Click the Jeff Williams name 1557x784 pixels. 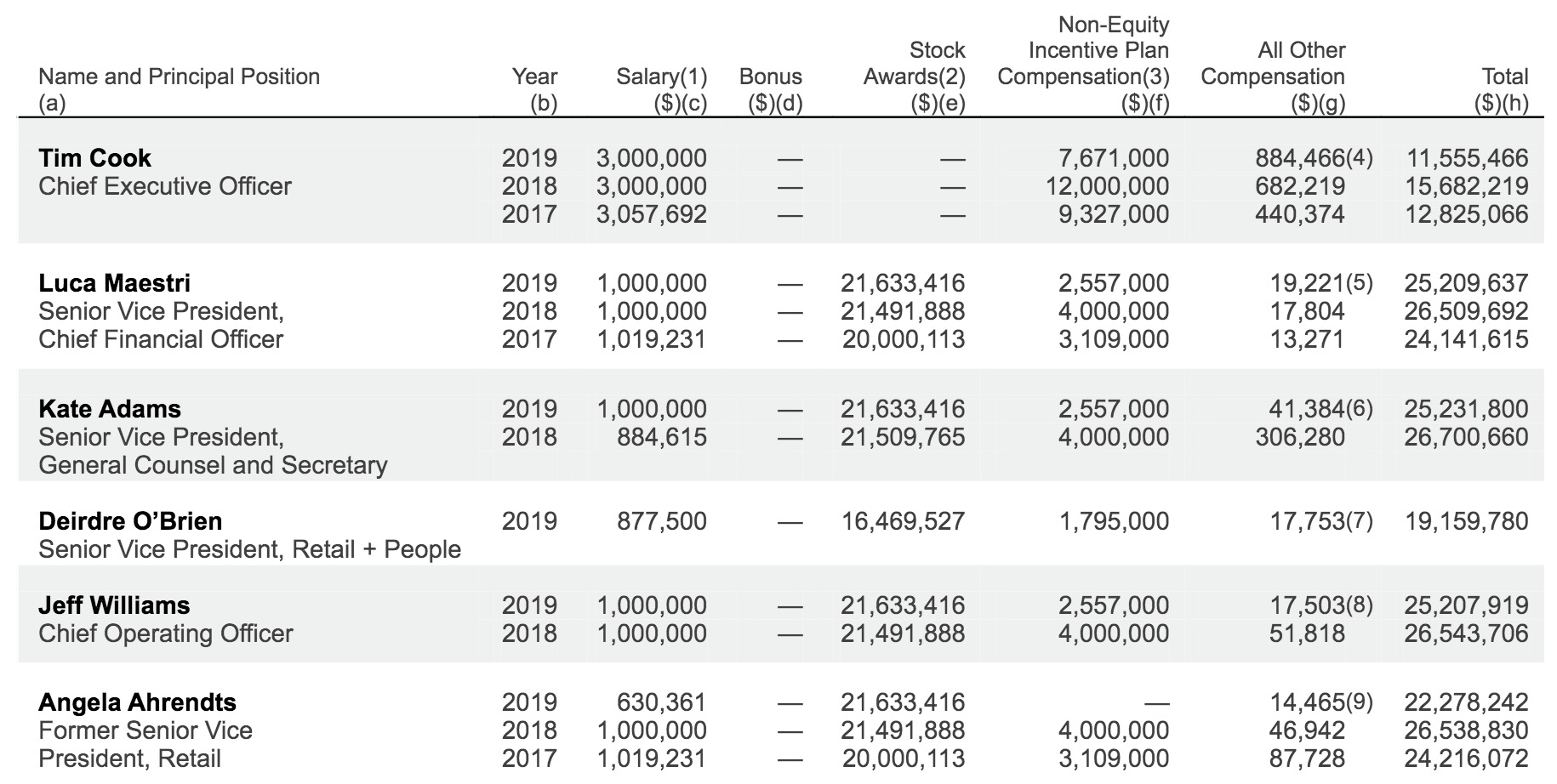click(114, 605)
